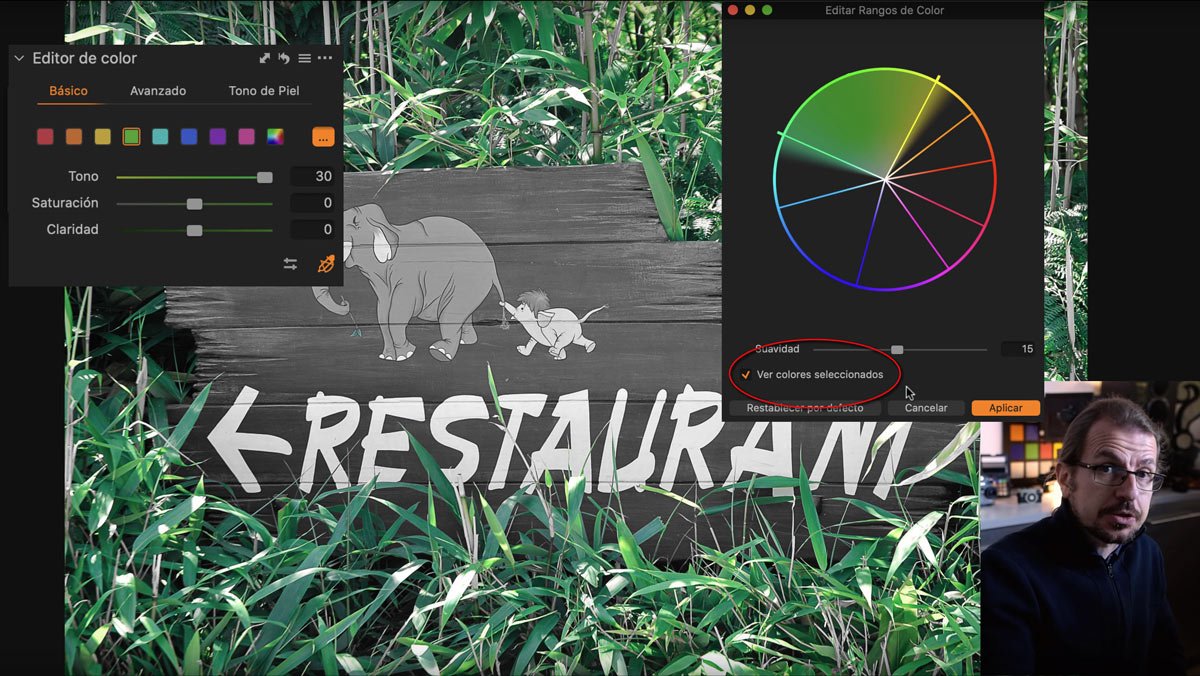Minimize the Editar Rangos de Color window
Screen dimensions: 1200x676
tap(750, 10)
